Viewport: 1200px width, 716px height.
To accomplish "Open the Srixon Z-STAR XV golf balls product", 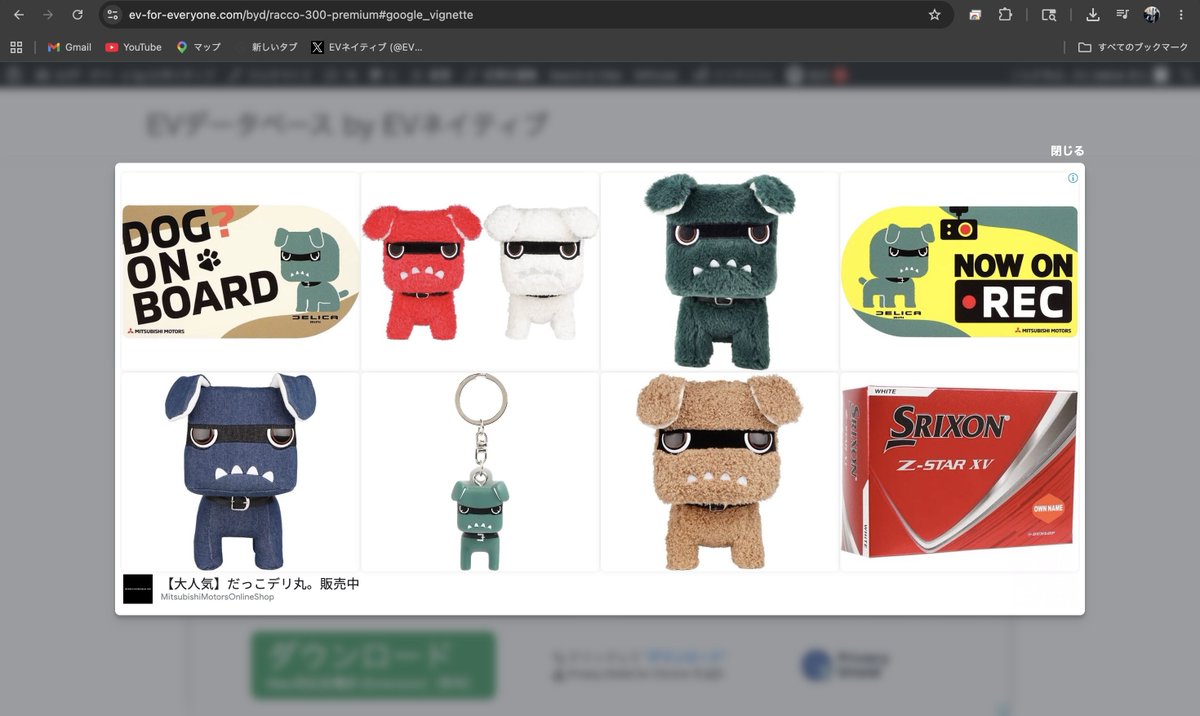I will tap(959, 472).
